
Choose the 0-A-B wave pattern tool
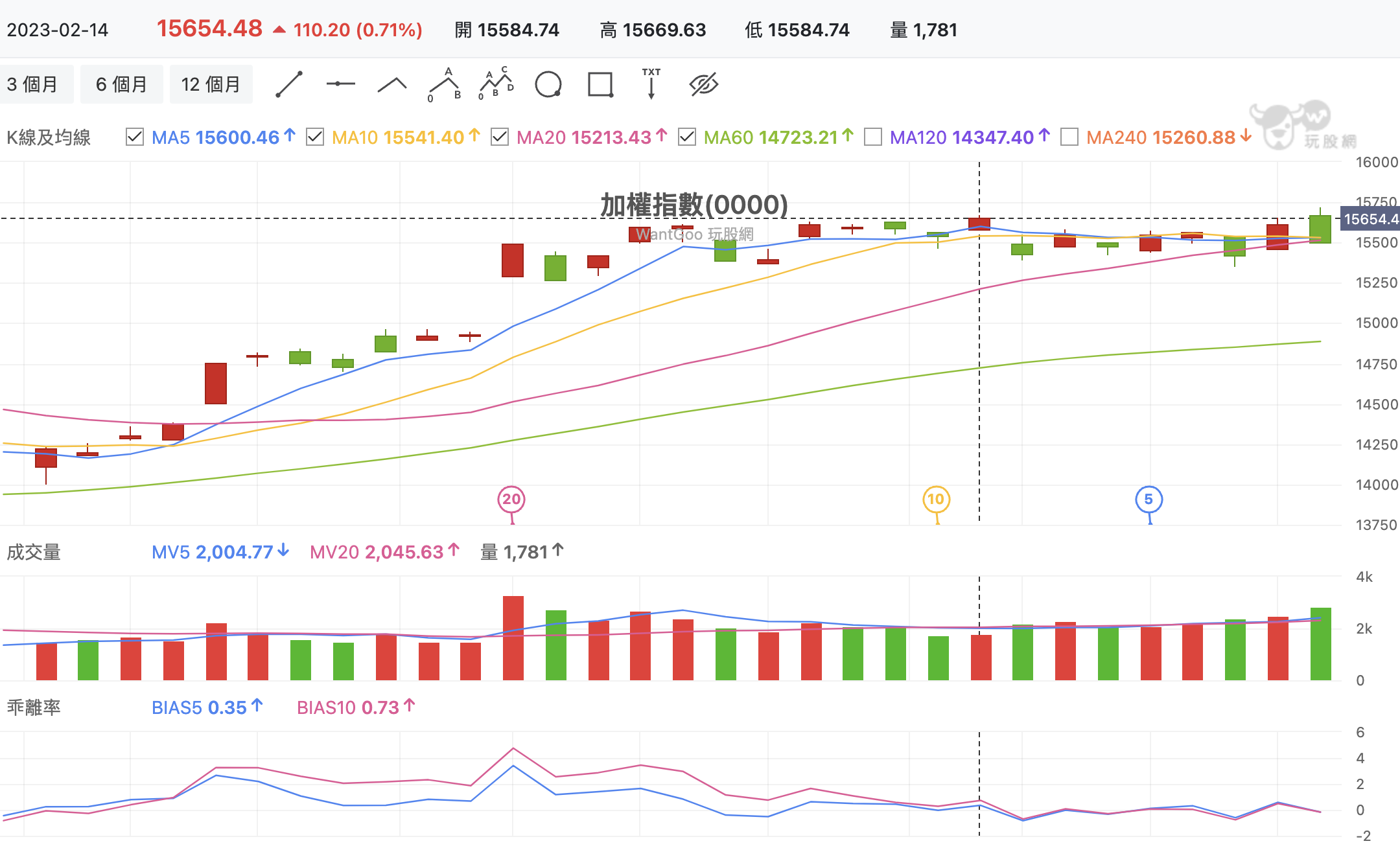[x=445, y=85]
